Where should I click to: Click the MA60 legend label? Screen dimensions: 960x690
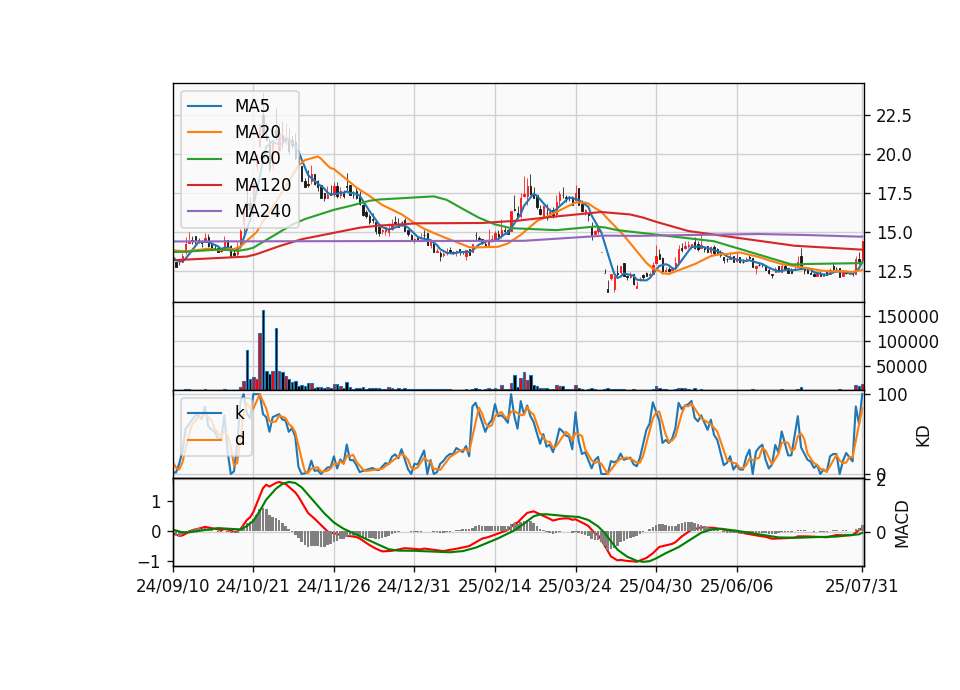pos(257,159)
